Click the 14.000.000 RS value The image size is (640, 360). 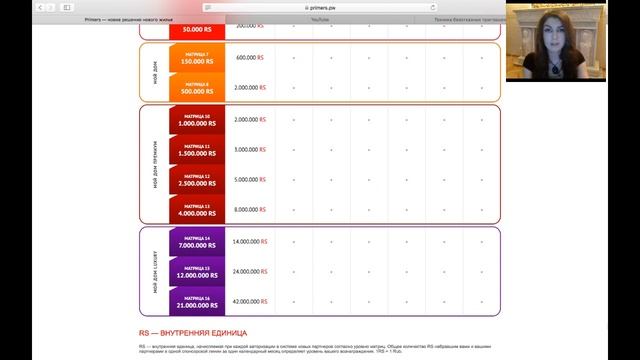pos(250,242)
